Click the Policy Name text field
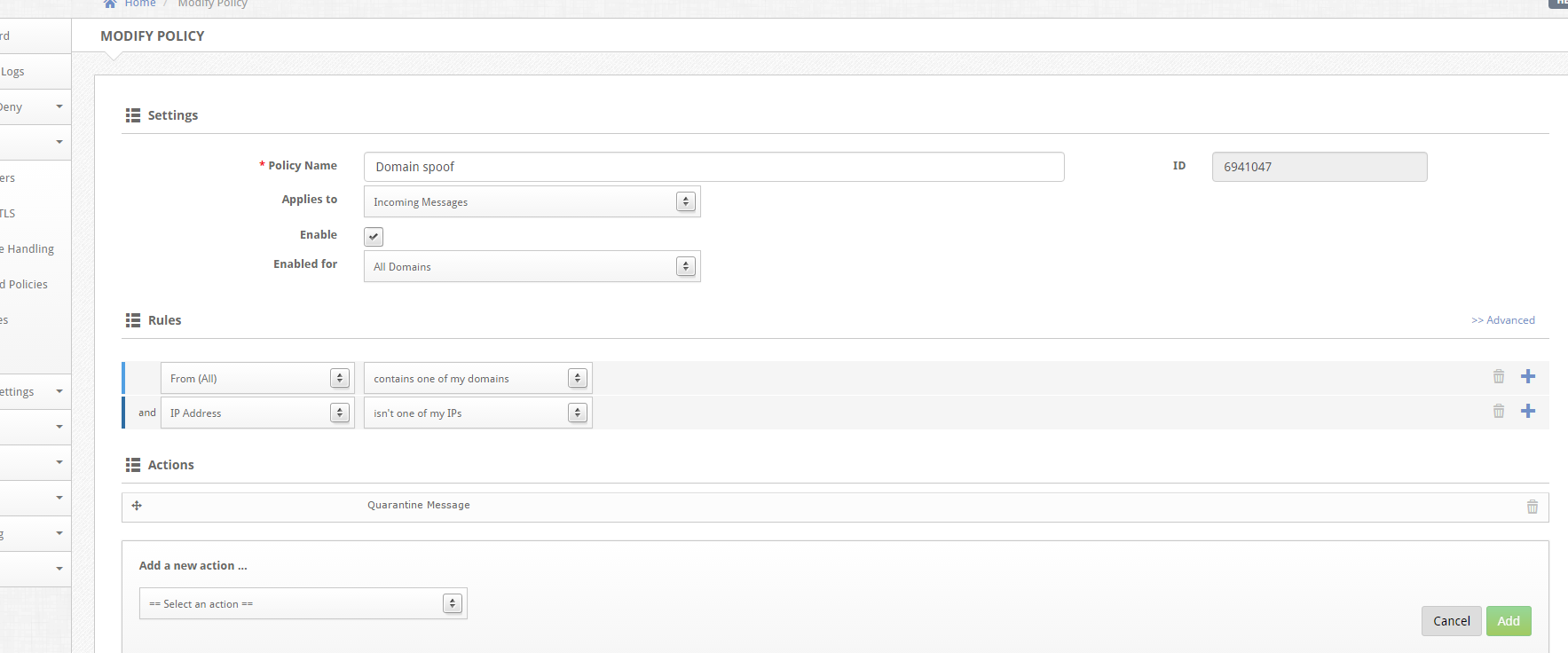Screen dimensions: 1568x653 713,167
